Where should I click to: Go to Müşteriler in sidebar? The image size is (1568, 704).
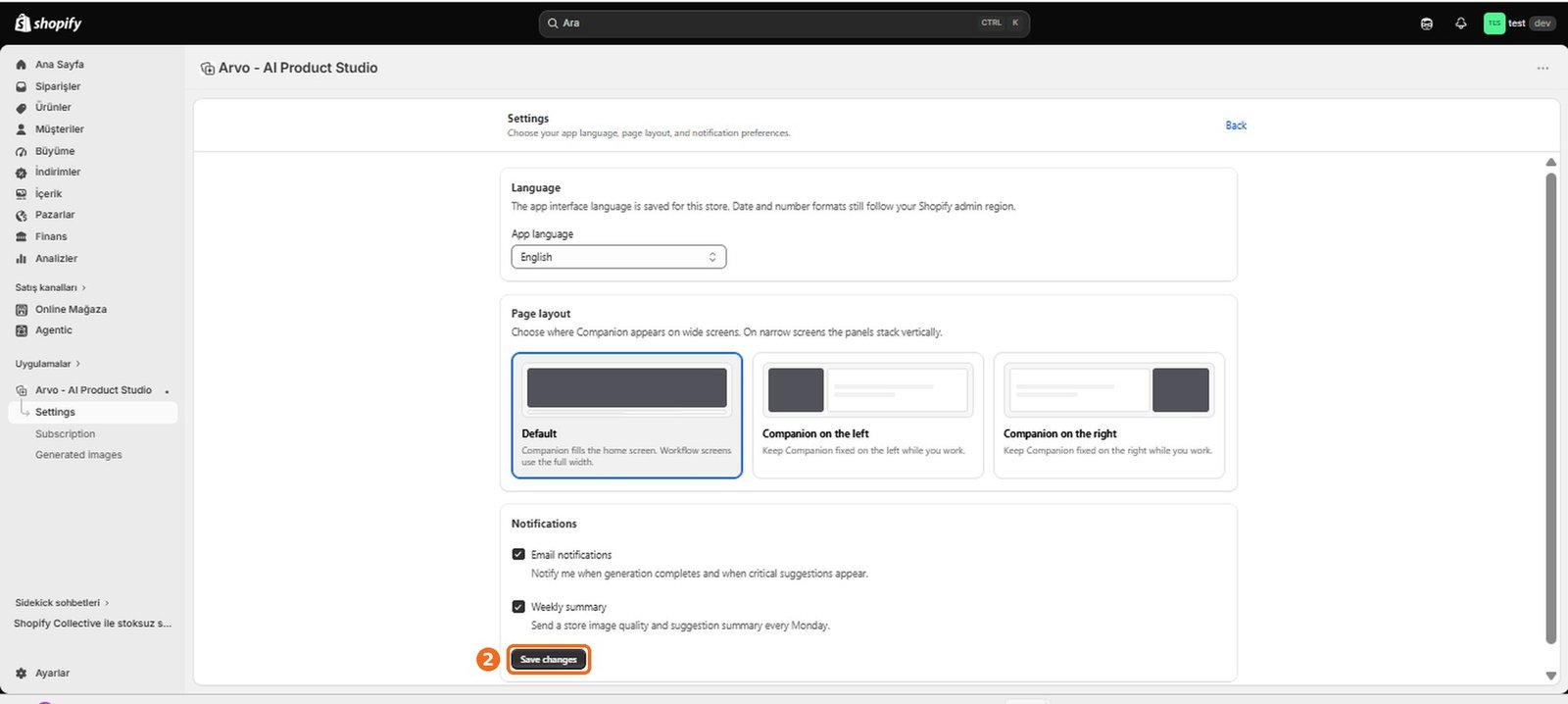pos(60,129)
